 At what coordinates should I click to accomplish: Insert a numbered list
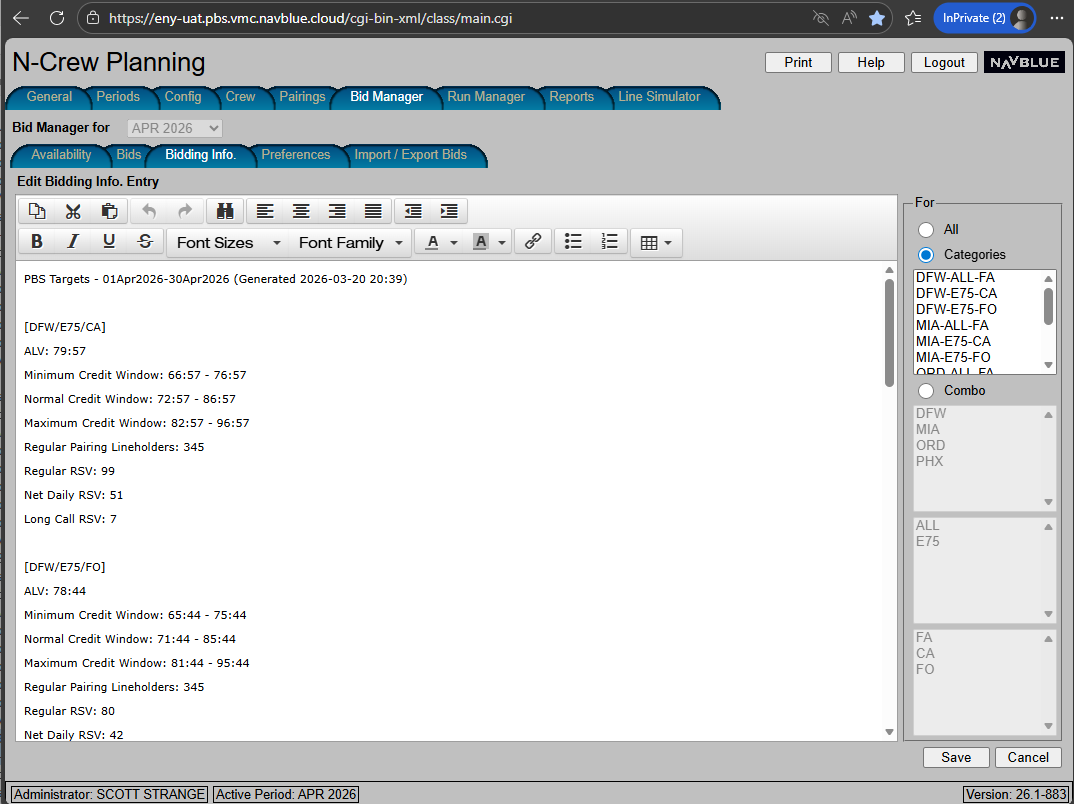click(x=610, y=242)
